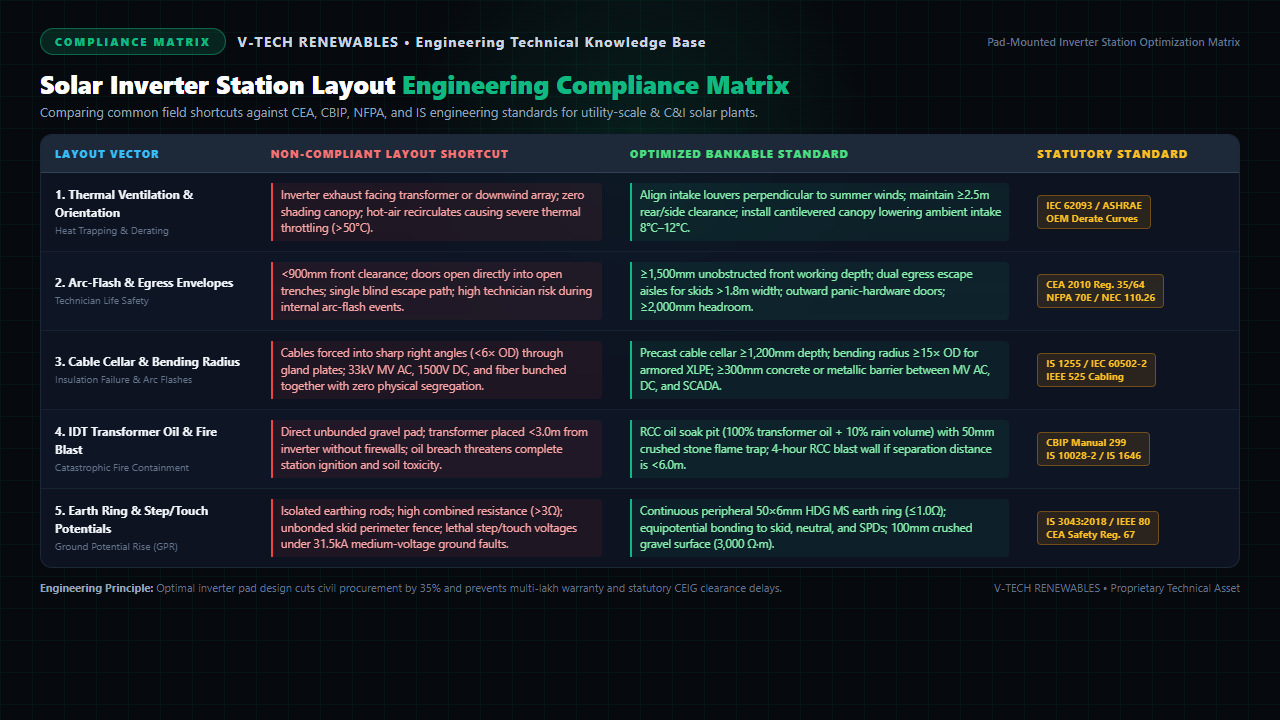This screenshot has width=1280, height=720.
Task: Click the RCC oil soak pit standard cell
Action: point(819,449)
